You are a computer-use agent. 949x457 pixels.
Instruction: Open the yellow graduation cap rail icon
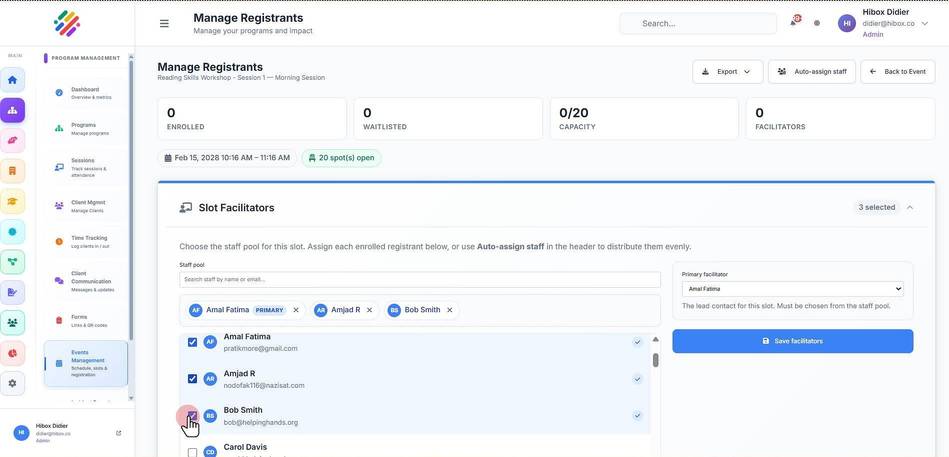pos(12,201)
